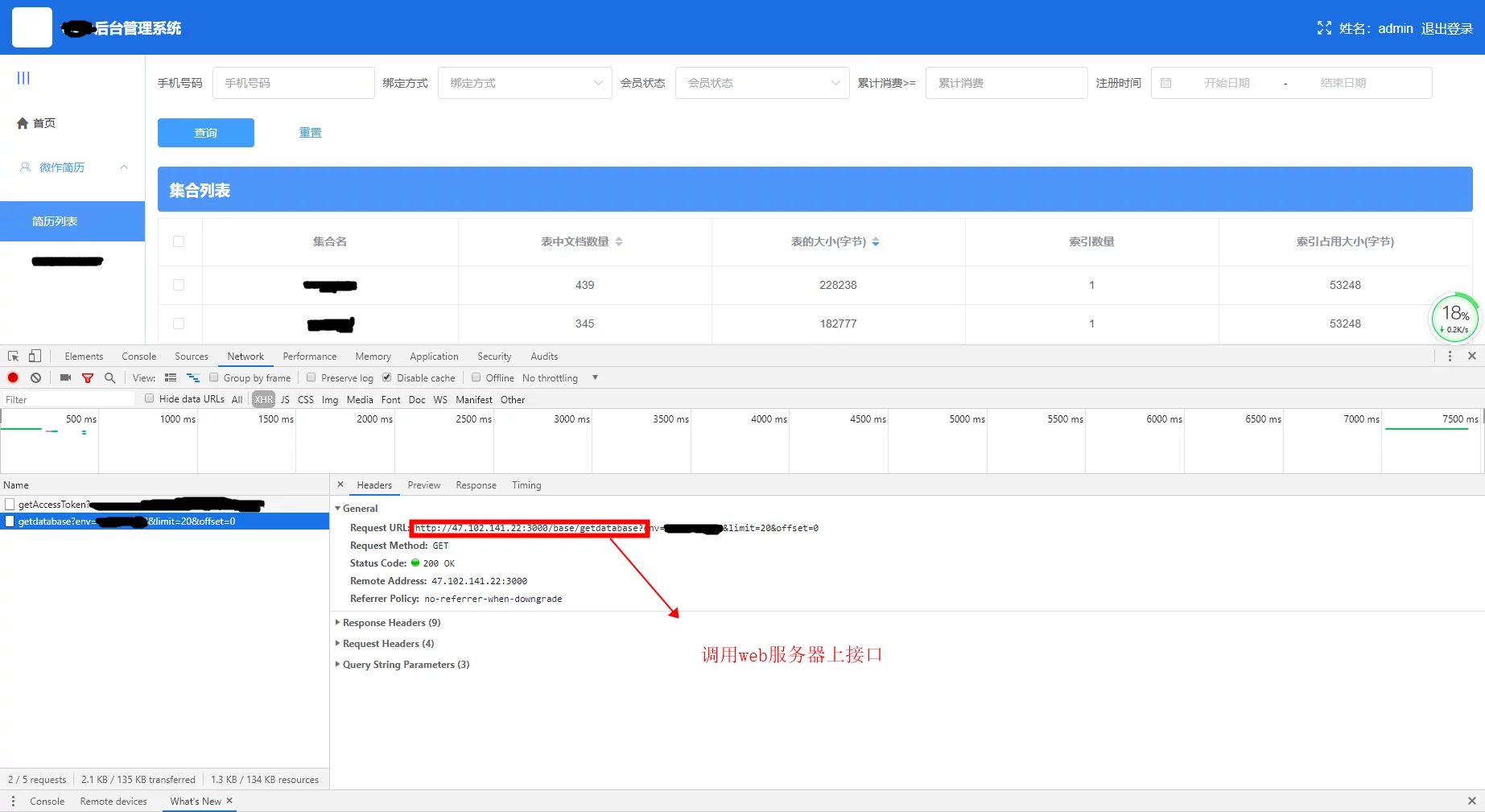The width and height of the screenshot is (1485, 812).
Task: Click the network Filter text box
Action: tap(68, 399)
